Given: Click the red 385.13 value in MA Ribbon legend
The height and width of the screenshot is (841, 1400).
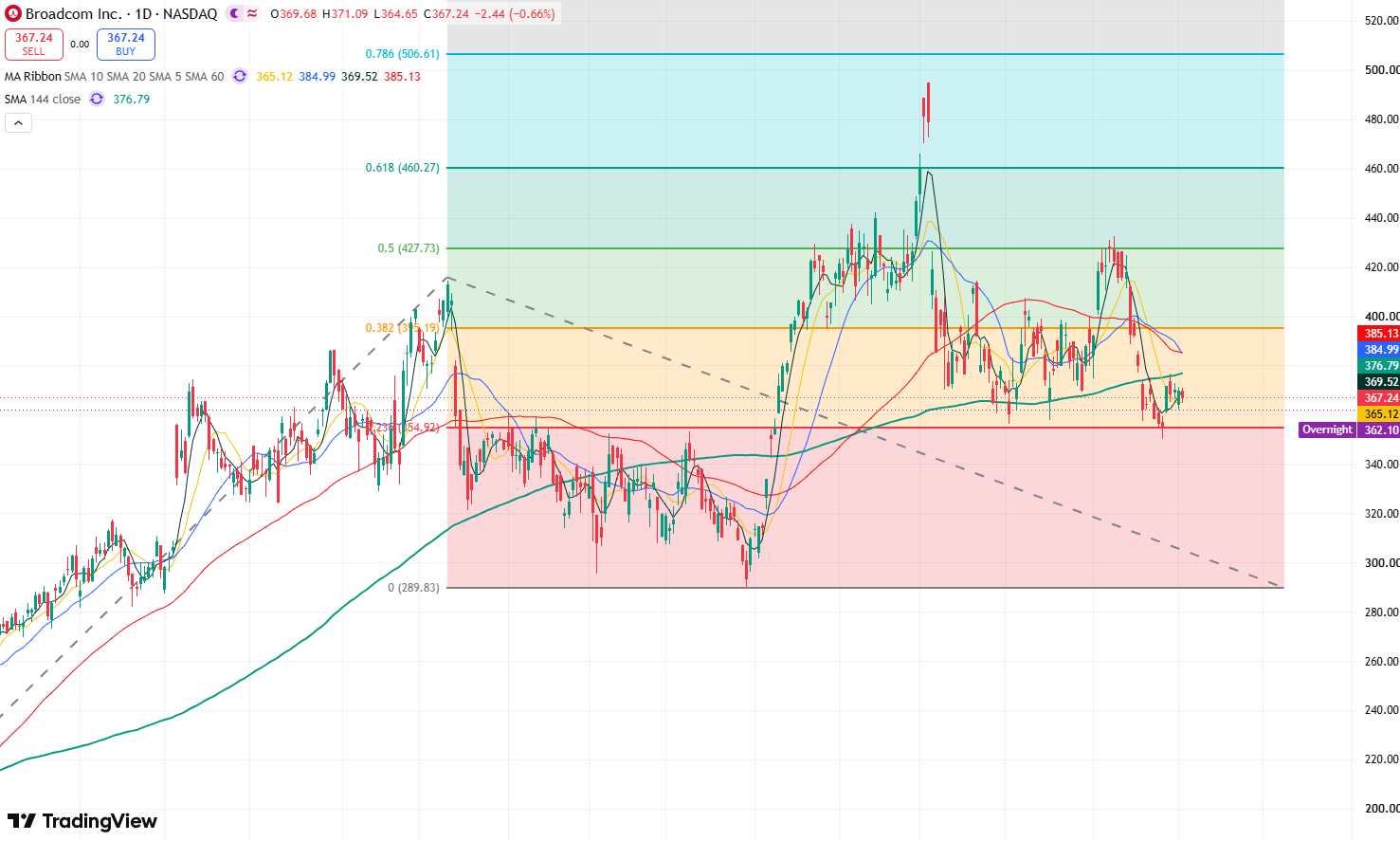Looking at the screenshot, I should [x=402, y=76].
